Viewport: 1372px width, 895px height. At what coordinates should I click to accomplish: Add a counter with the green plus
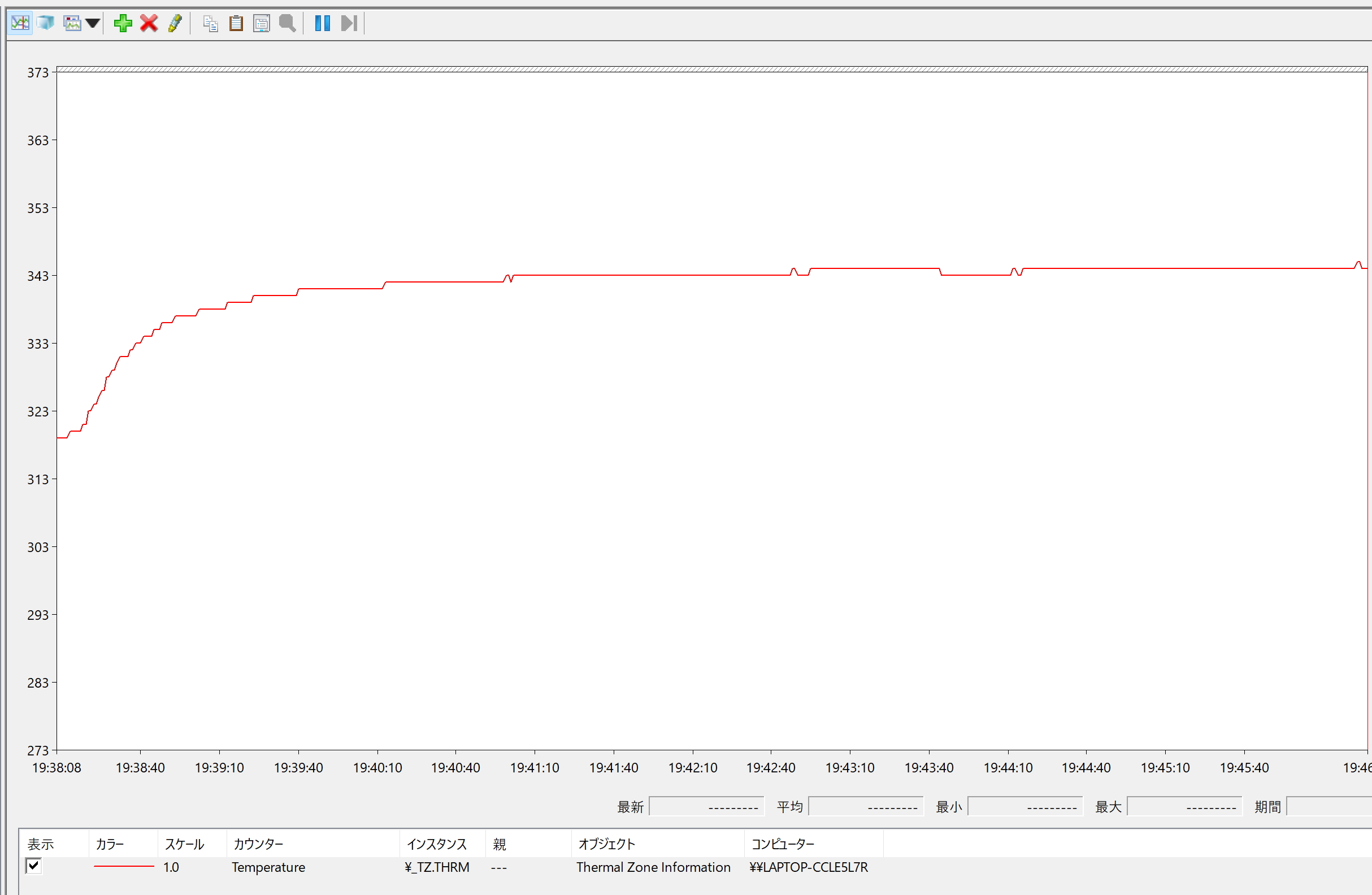click(x=123, y=23)
